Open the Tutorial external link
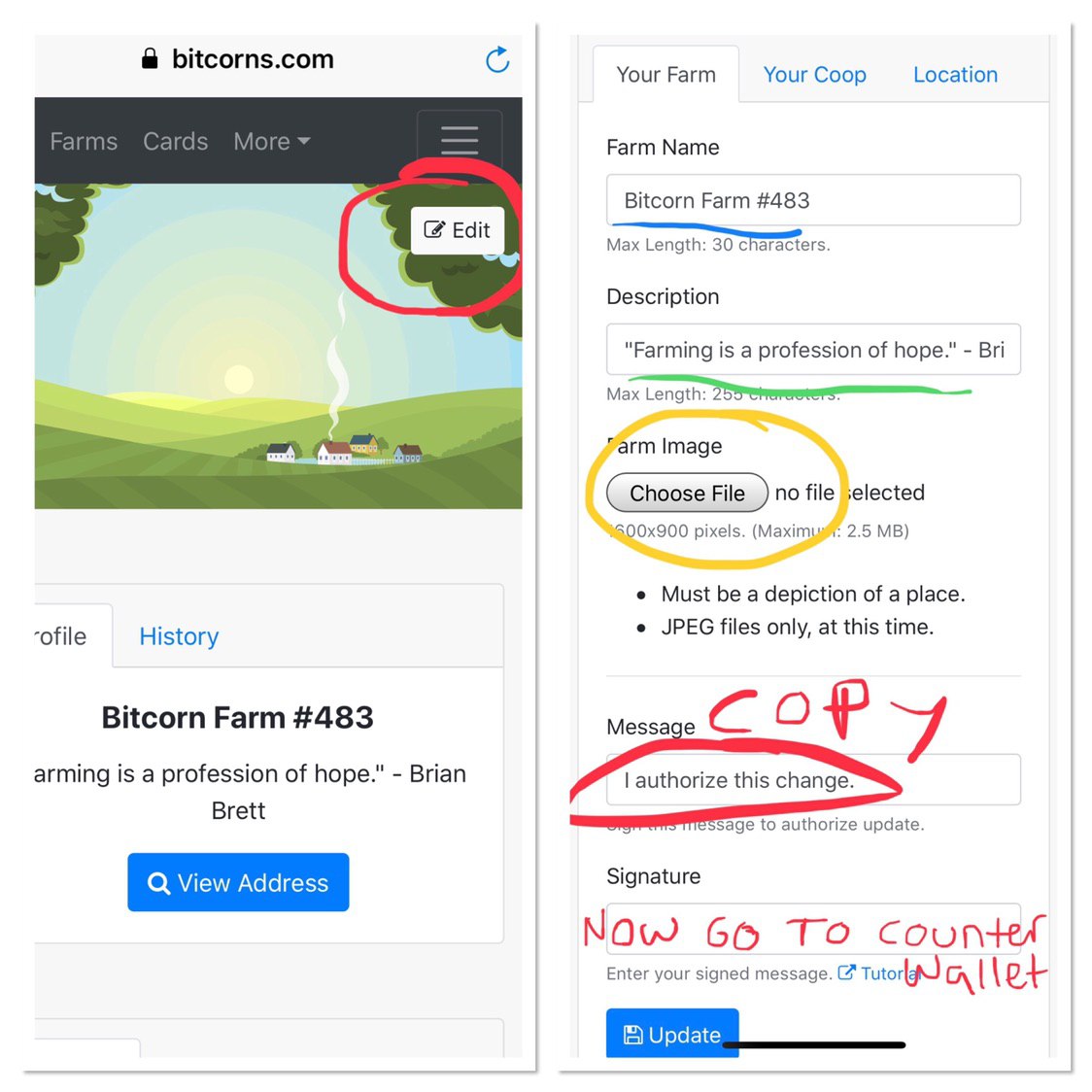 (879, 973)
